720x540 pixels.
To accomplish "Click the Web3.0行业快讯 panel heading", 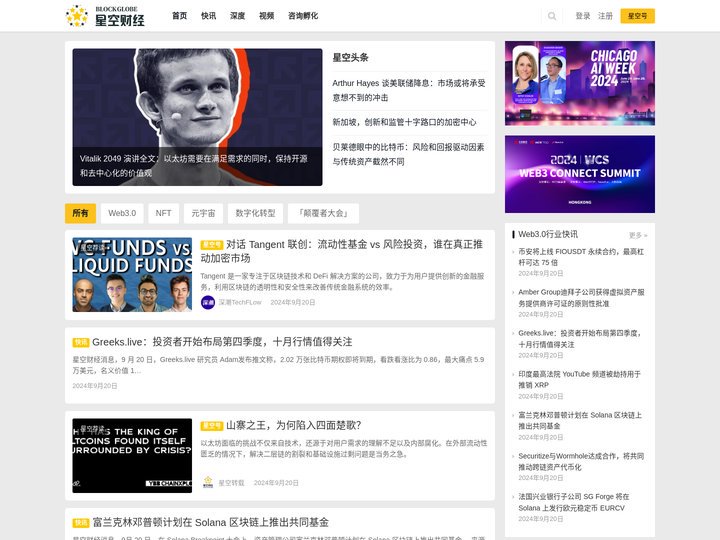I will click(548, 234).
